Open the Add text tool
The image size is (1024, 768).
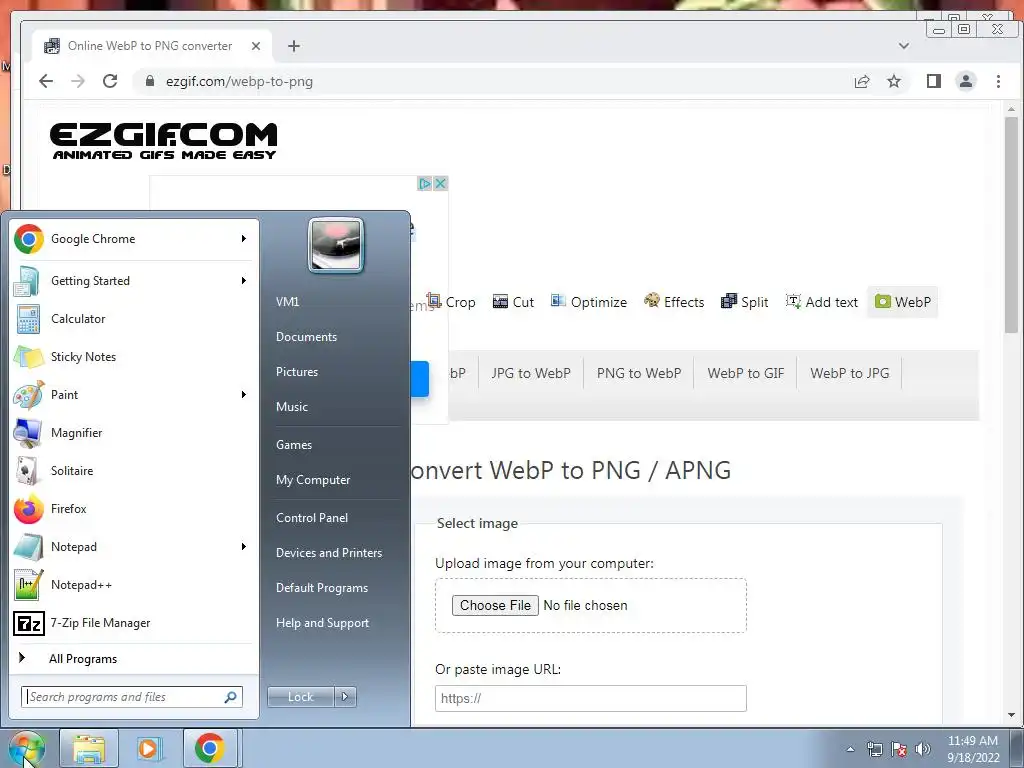pos(822,302)
